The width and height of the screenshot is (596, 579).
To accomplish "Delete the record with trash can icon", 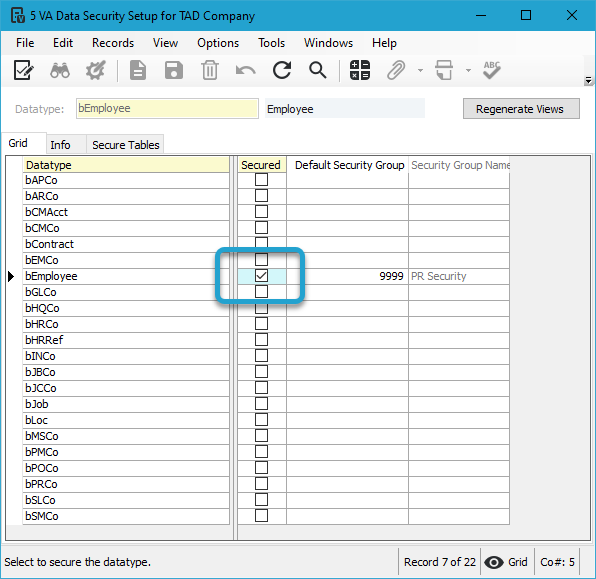I will coord(210,70).
